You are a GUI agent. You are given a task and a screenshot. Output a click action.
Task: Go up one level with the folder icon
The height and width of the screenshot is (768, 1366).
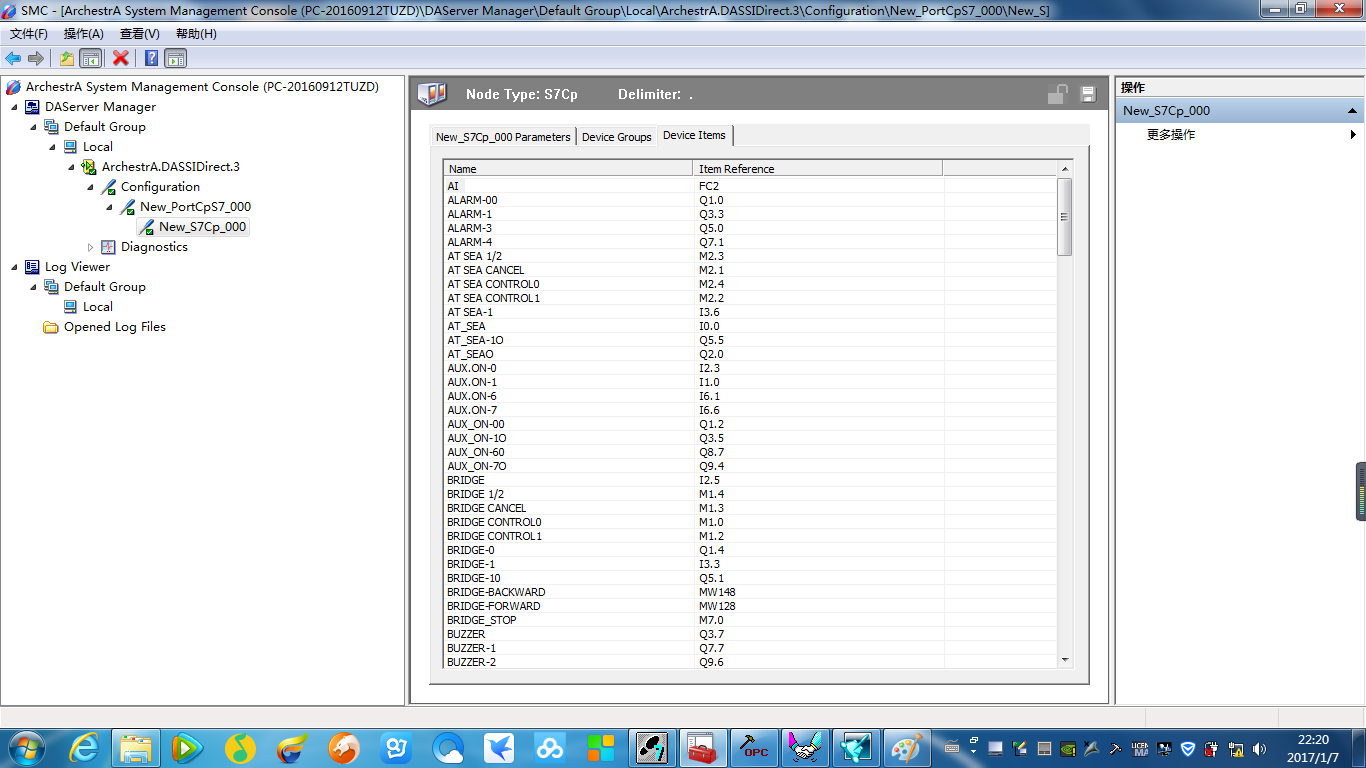tap(67, 58)
